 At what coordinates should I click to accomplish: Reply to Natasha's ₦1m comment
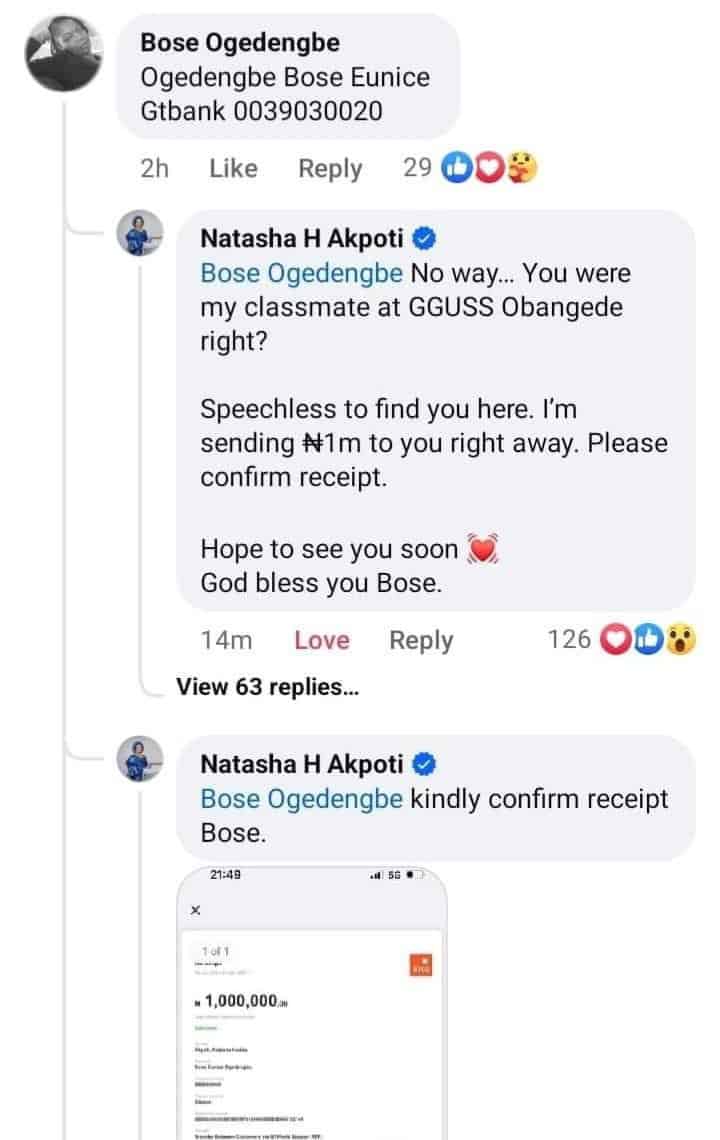pos(421,640)
